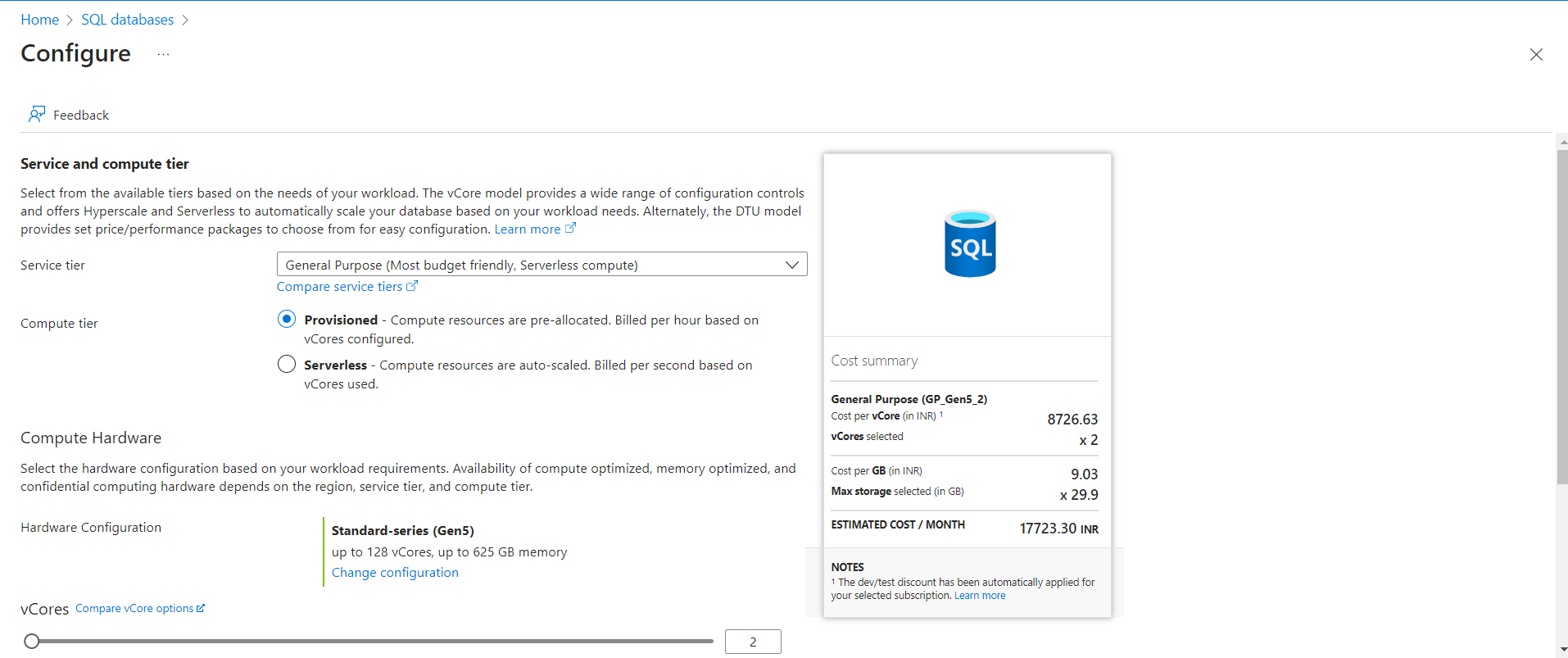The width and height of the screenshot is (1568, 658).
Task: Click external-link icon after Learn more
Action: 571,229
